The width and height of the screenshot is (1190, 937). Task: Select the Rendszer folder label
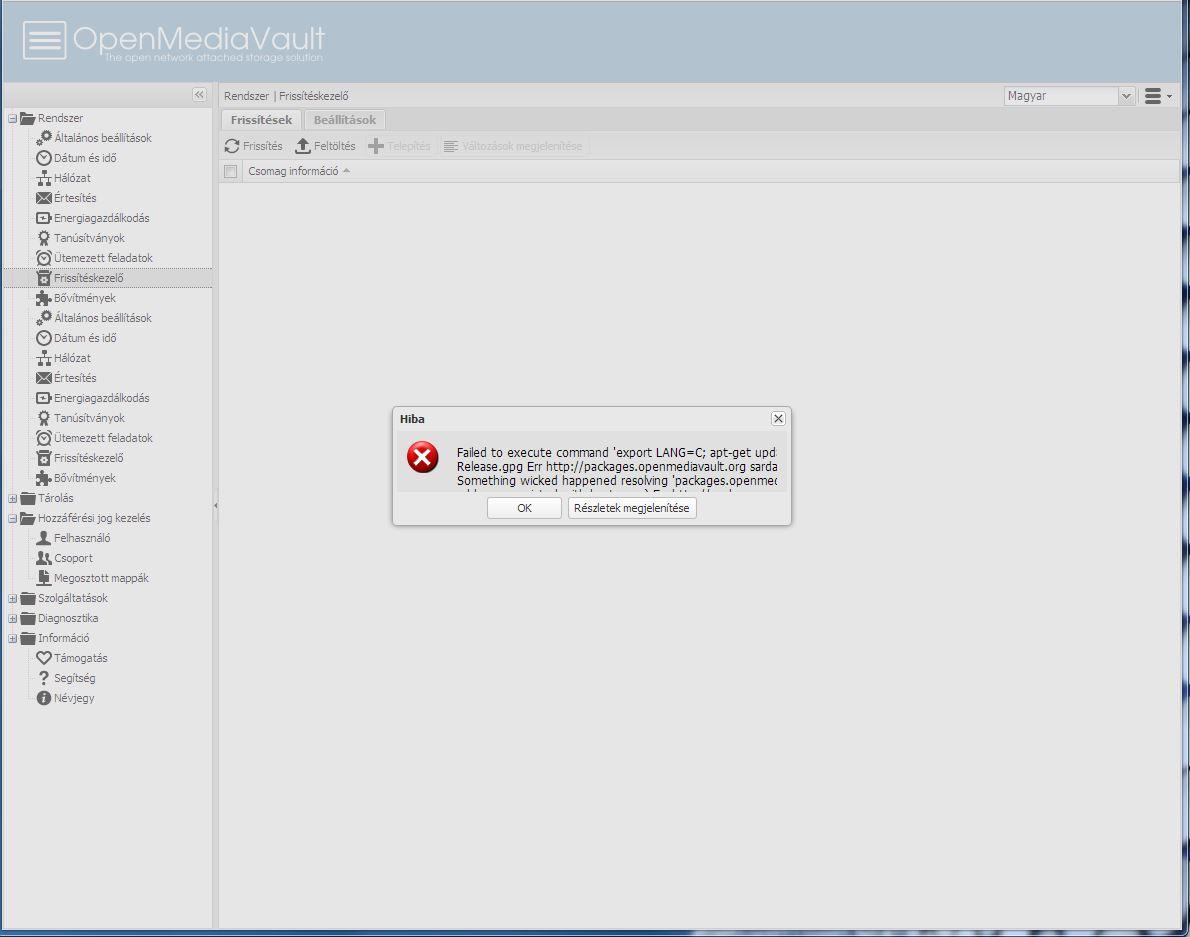point(61,118)
